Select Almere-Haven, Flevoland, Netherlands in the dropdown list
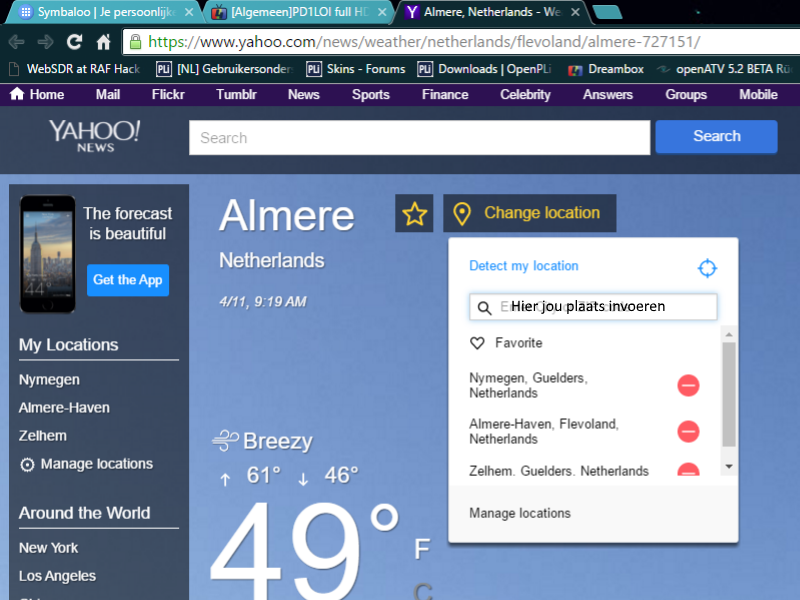The width and height of the screenshot is (800, 600). 544,432
